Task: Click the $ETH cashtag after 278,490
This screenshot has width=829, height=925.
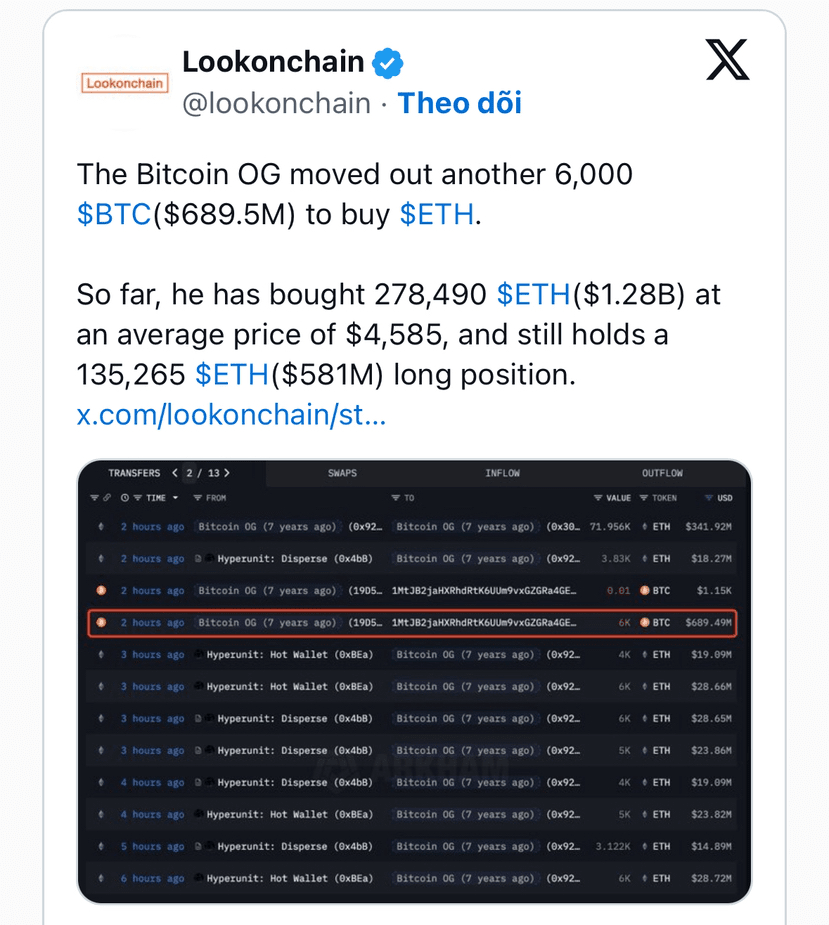Action: pos(533,294)
